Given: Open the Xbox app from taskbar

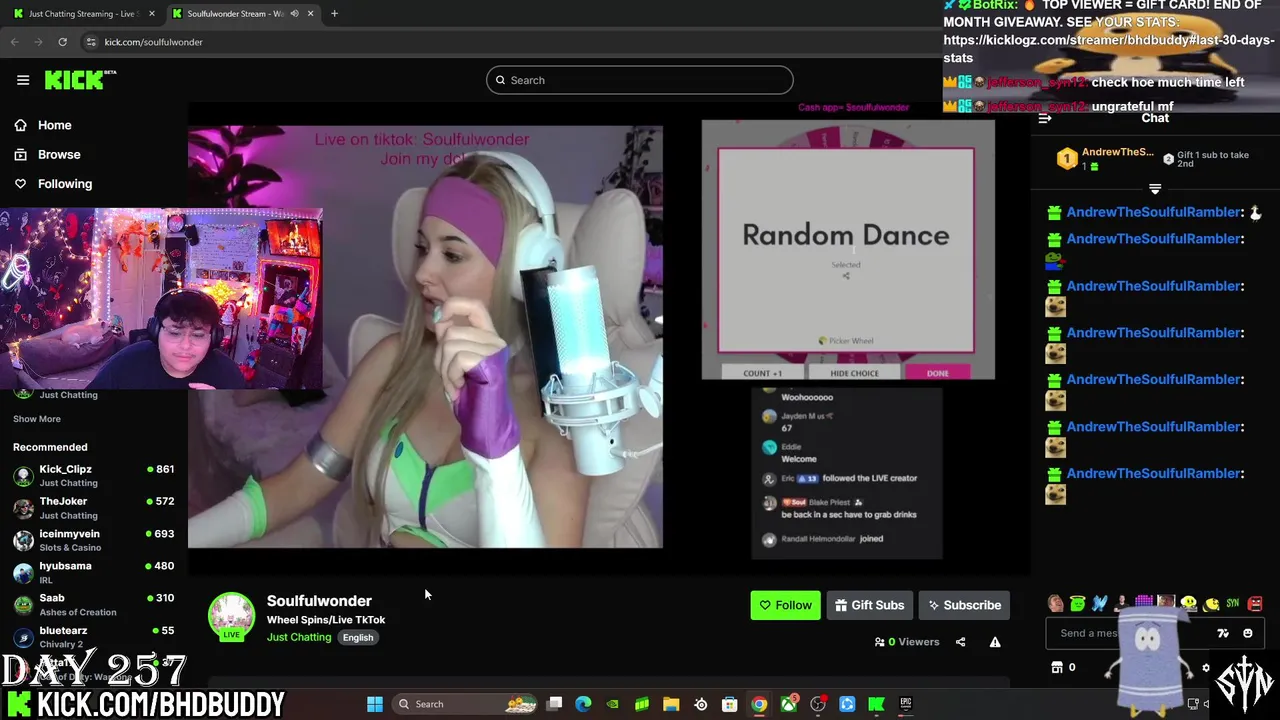Looking at the screenshot, I should (789, 704).
